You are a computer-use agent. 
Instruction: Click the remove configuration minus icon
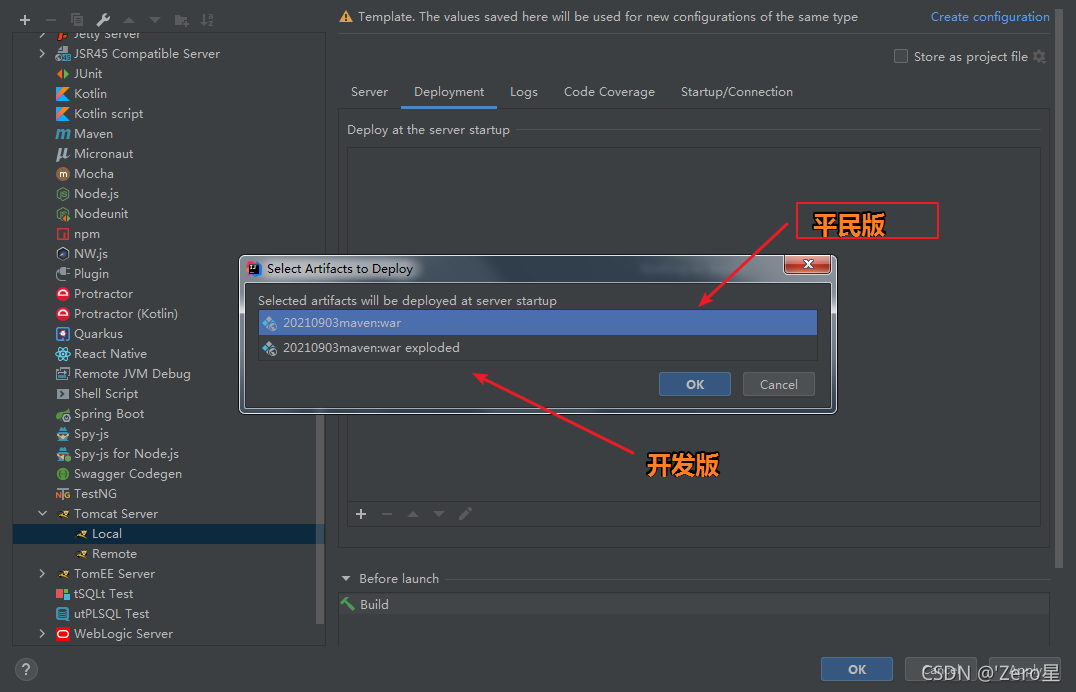51,20
